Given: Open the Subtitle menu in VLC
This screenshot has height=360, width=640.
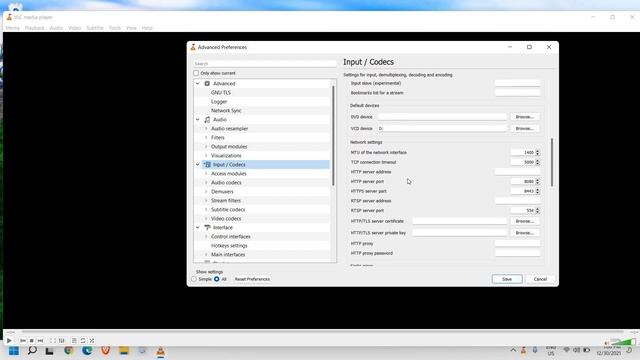Looking at the screenshot, I should click(95, 28).
